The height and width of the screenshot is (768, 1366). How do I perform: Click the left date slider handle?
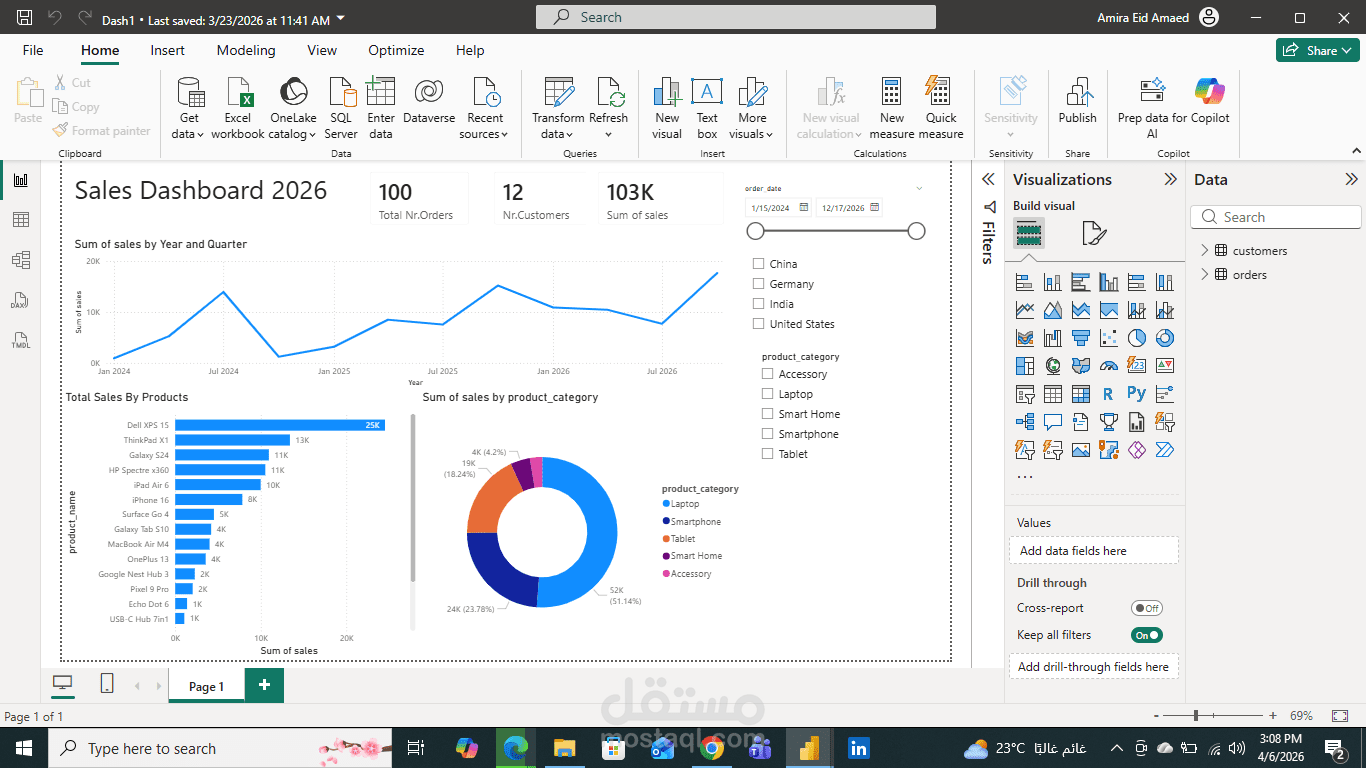point(756,231)
